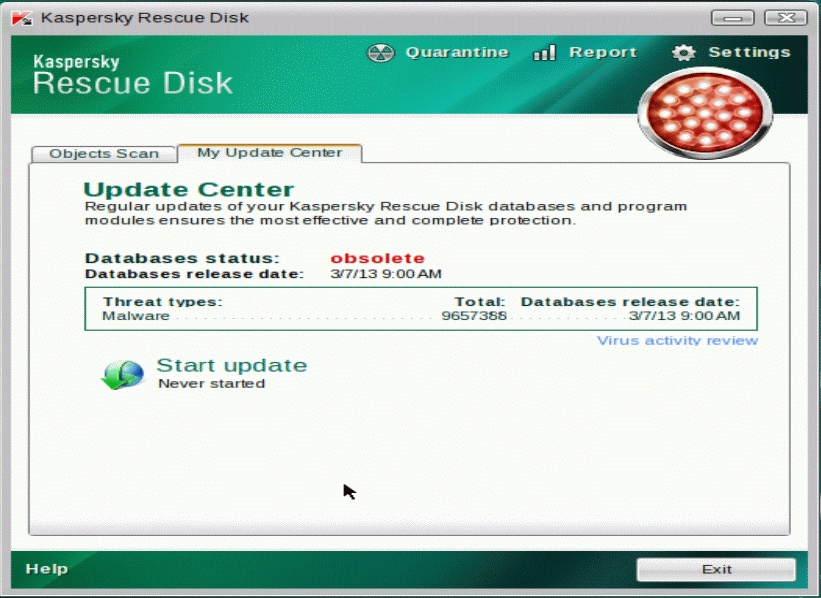The width and height of the screenshot is (821, 598).
Task: Click the Databases status label
Action: pos(182,258)
